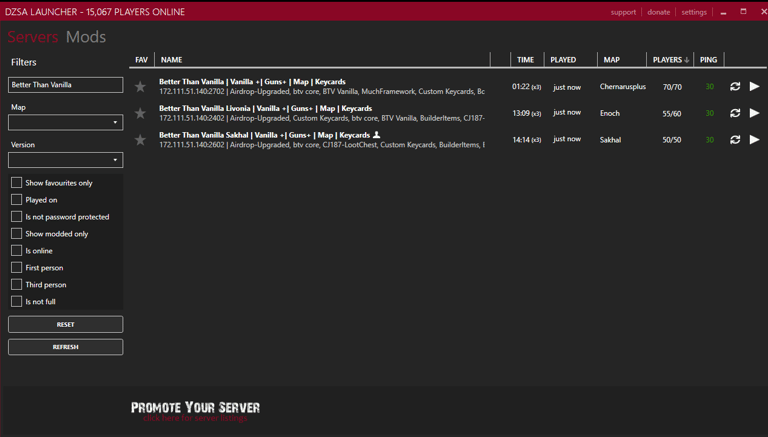
Task: Click the 70/70 players value
Action: [672, 87]
